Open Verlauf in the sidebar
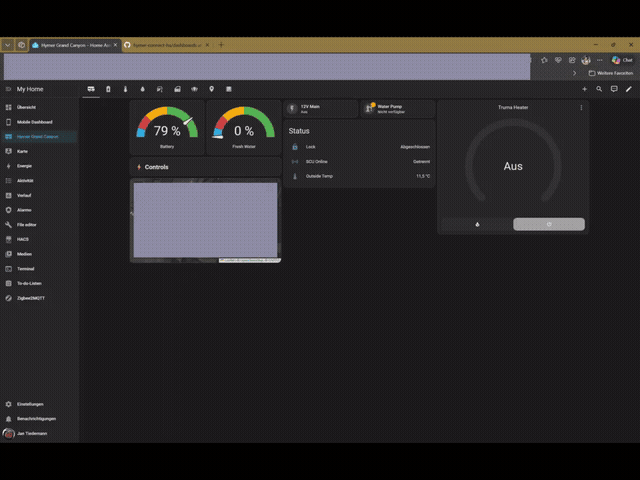The image size is (640, 480). click(40, 196)
